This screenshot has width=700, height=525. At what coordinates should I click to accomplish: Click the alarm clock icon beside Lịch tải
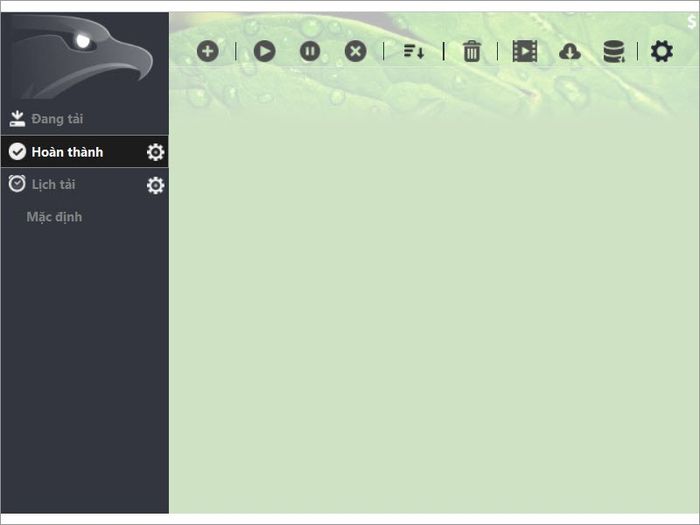pyautogui.click(x=17, y=184)
